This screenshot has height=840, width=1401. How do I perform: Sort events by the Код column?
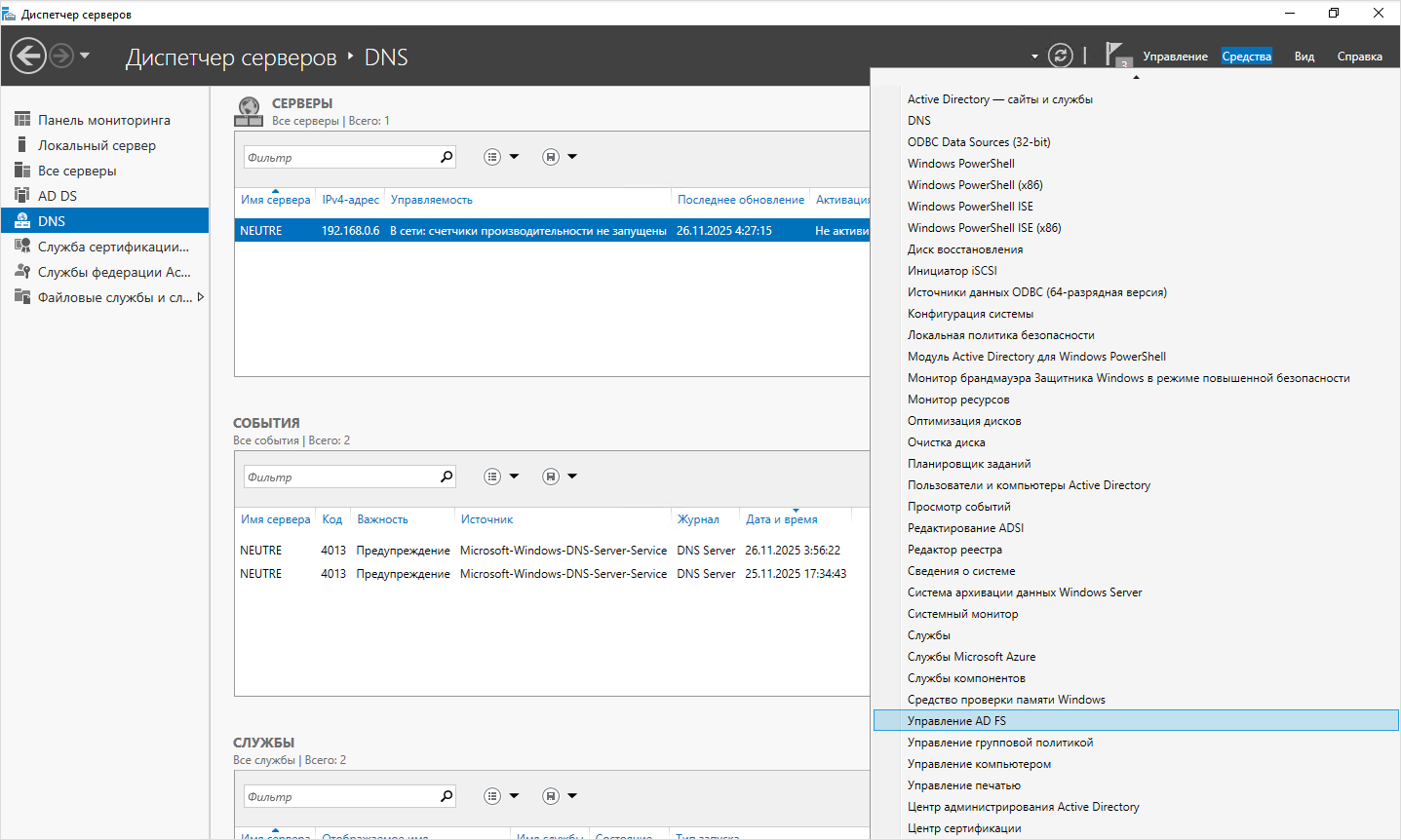[332, 519]
